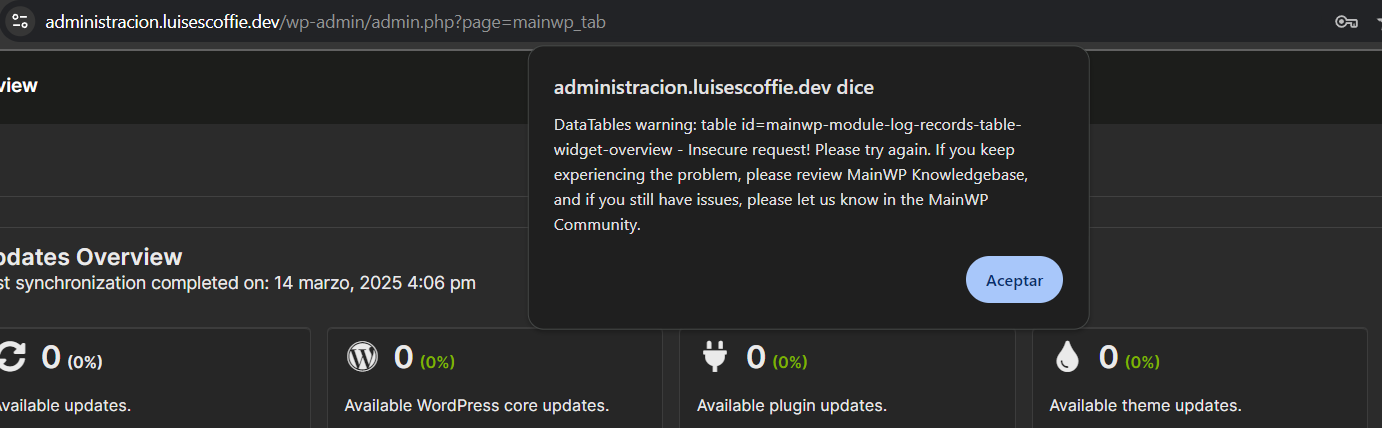
Task: Click the dialog title 'administracion.luisescoffie.dev dice'
Action: pyautogui.click(x=714, y=87)
